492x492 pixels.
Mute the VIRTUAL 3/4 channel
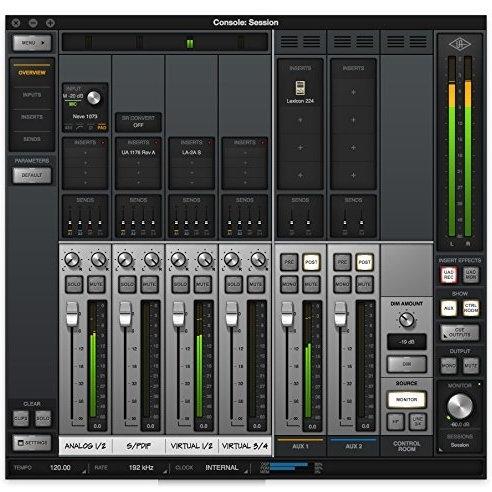(256, 284)
